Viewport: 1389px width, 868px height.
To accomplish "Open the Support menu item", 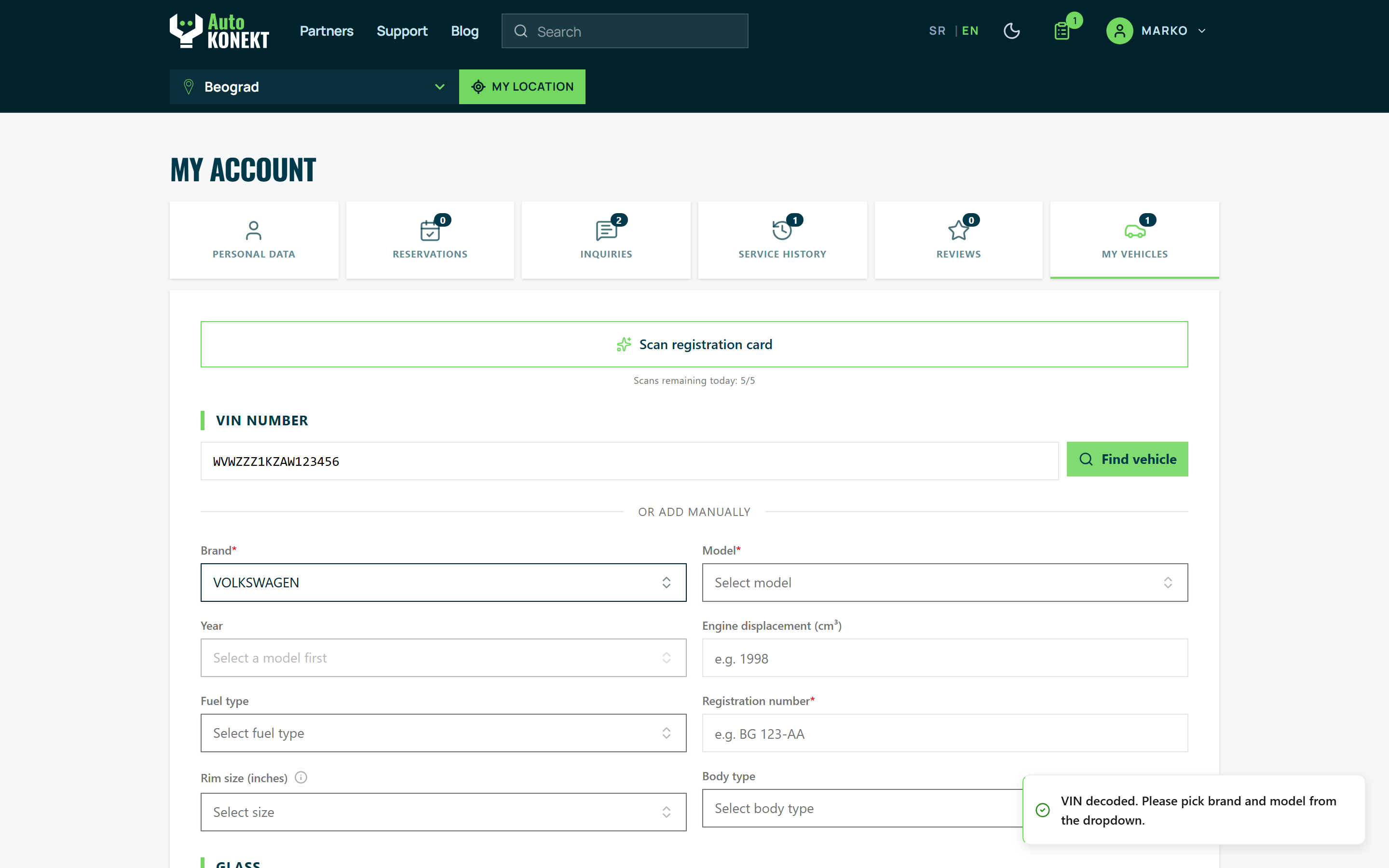I will click(x=402, y=31).
